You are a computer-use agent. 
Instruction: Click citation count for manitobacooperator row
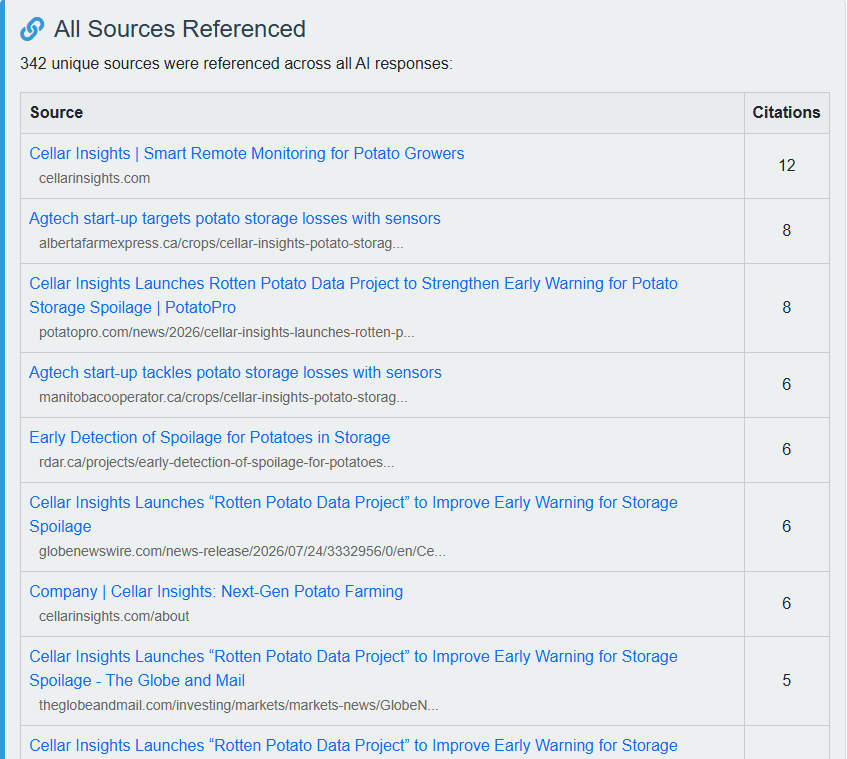787,385
